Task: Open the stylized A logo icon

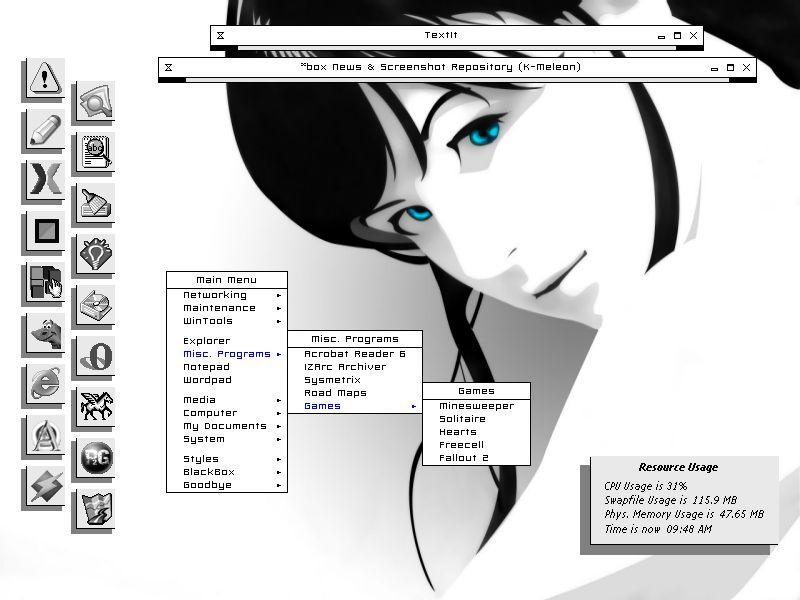Action: pos(44,435)
